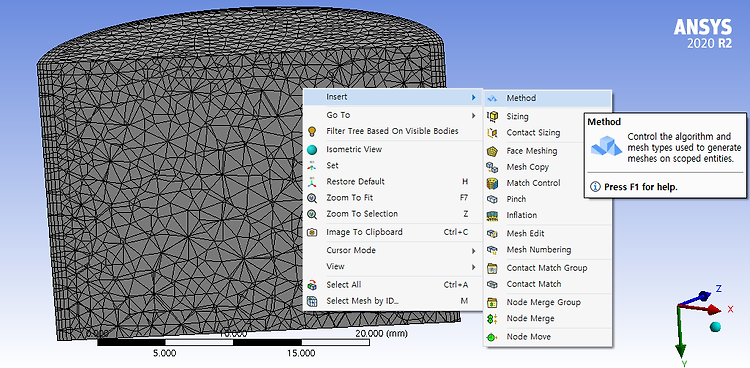Click the Face Meshing icon
The image size is (750, 368).
tap(492, 151)
